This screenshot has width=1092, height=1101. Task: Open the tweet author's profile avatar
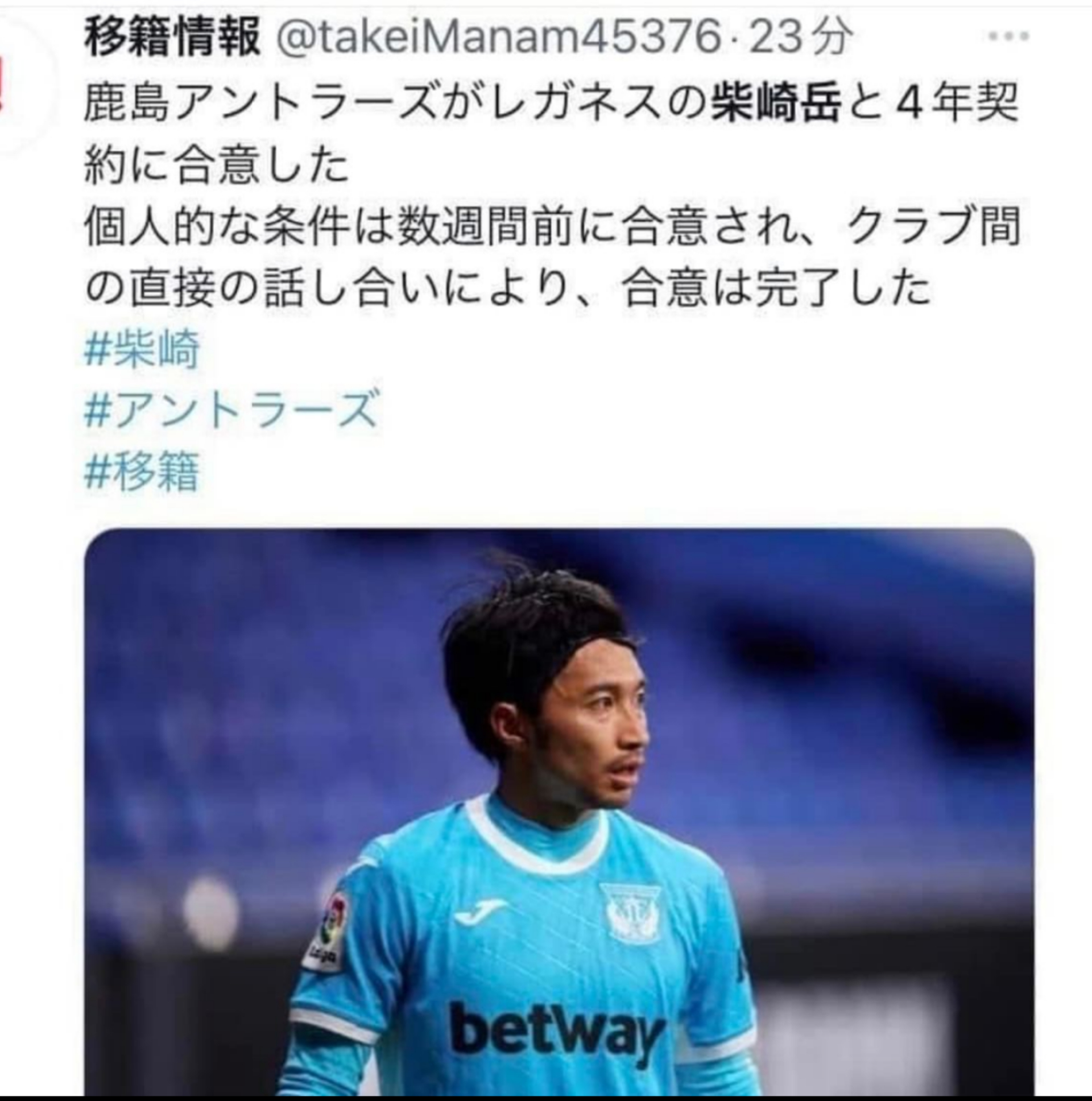(x=23, y=80)
